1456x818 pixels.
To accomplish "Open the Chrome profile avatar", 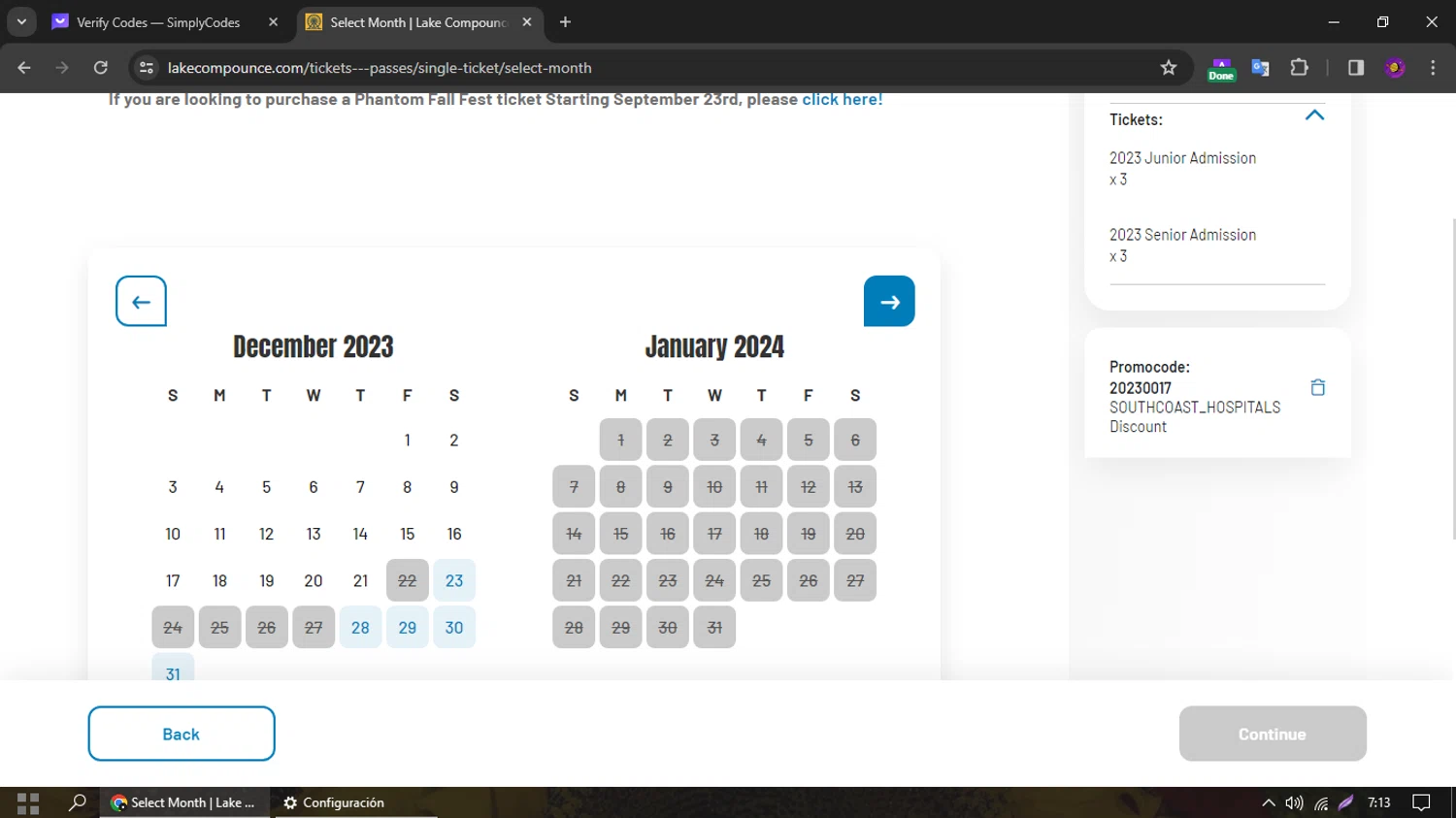I will pos(1395,68).
